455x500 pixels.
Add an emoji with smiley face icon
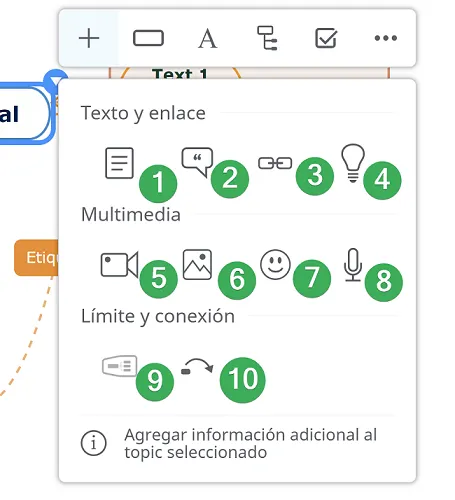coord(275,264)
